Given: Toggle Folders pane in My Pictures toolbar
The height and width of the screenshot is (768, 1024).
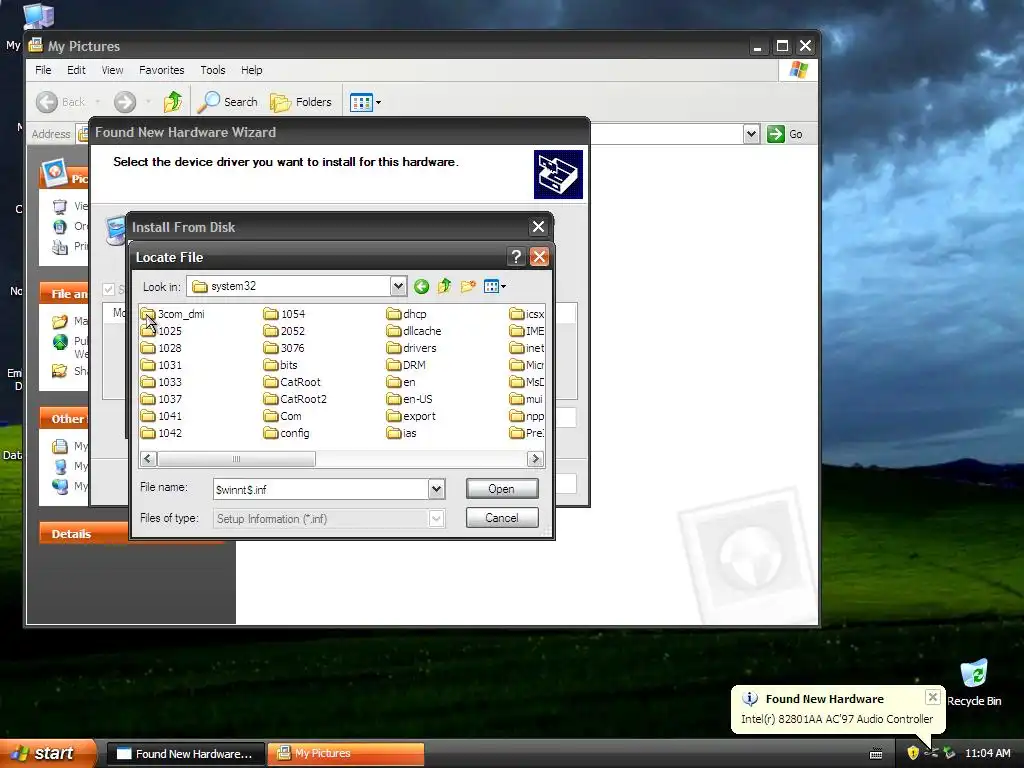Looking at the screenshot, I should (301, 102).
